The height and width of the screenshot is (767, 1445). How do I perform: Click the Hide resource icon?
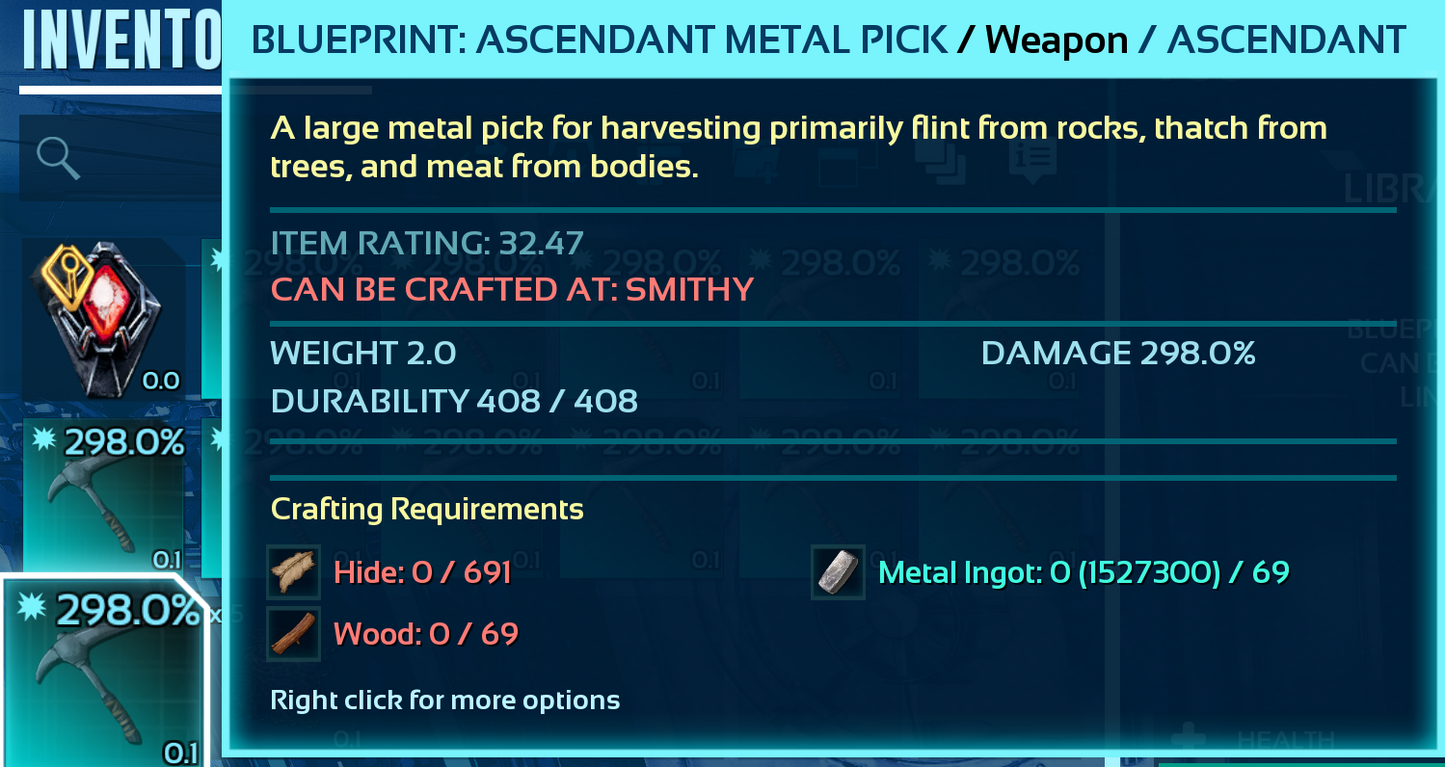[294, 573]
